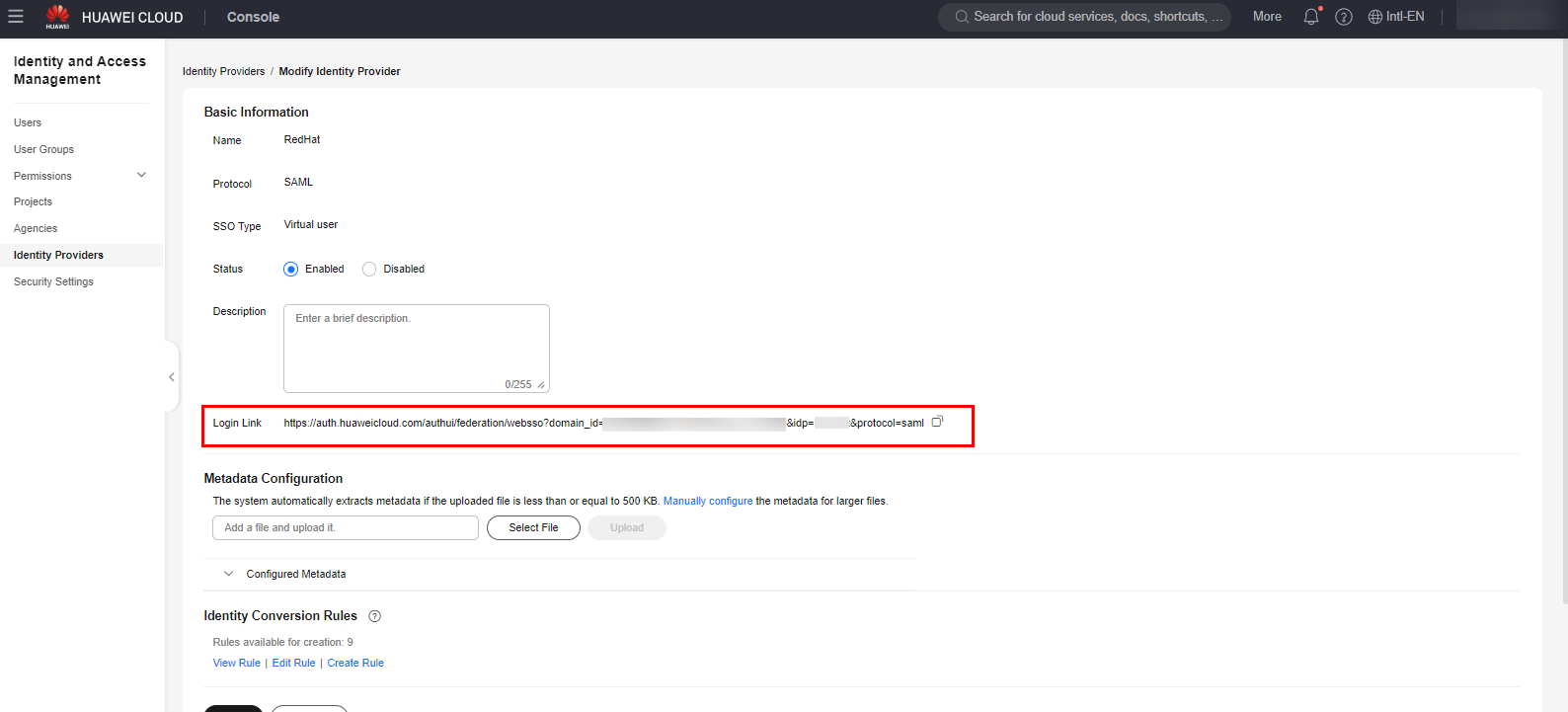Select the Disabled status option
1568x712 pixels.
click(x=369, y=269)
